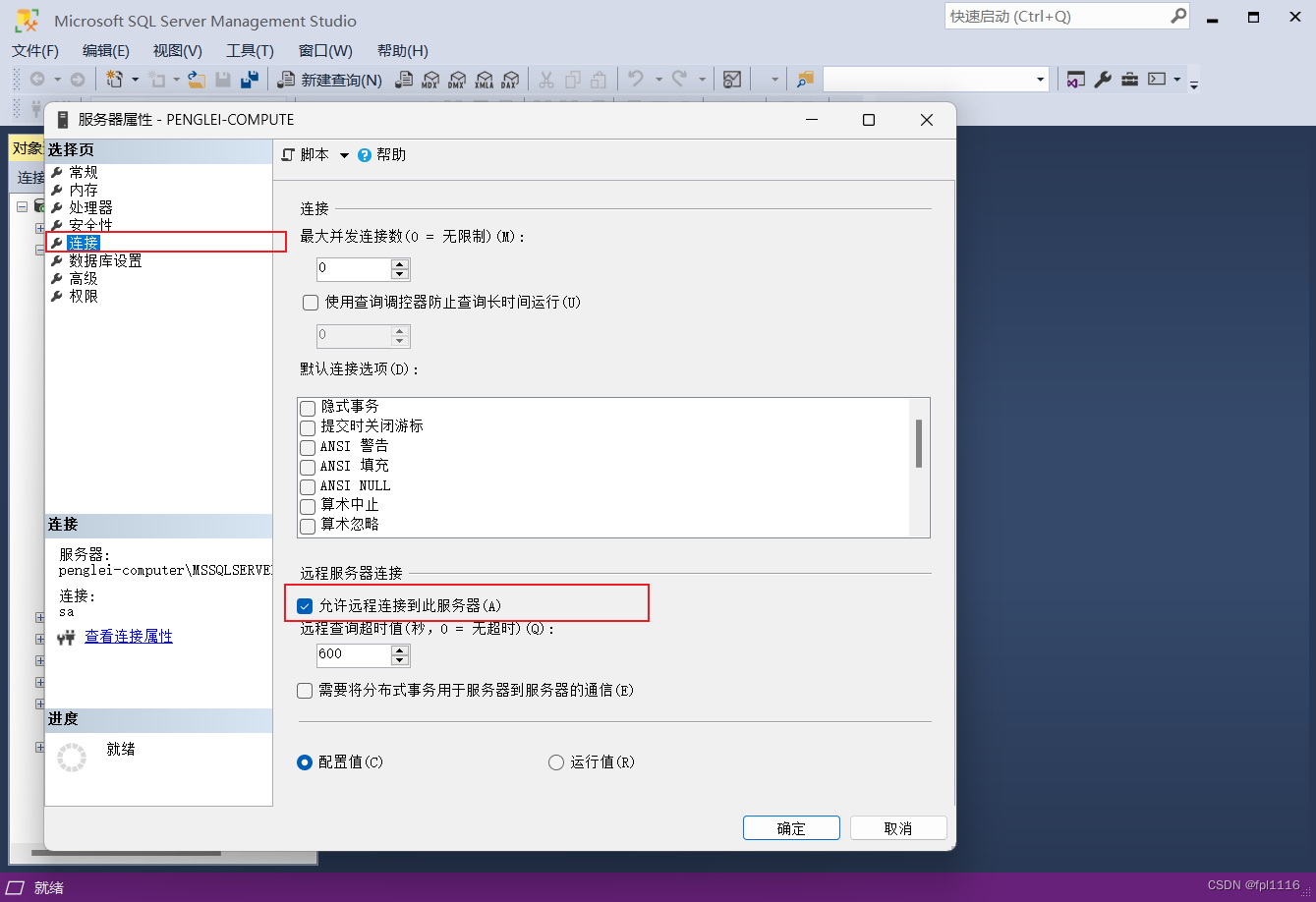
Task: Create a new DMX query
Action: [x=457, y=80]
